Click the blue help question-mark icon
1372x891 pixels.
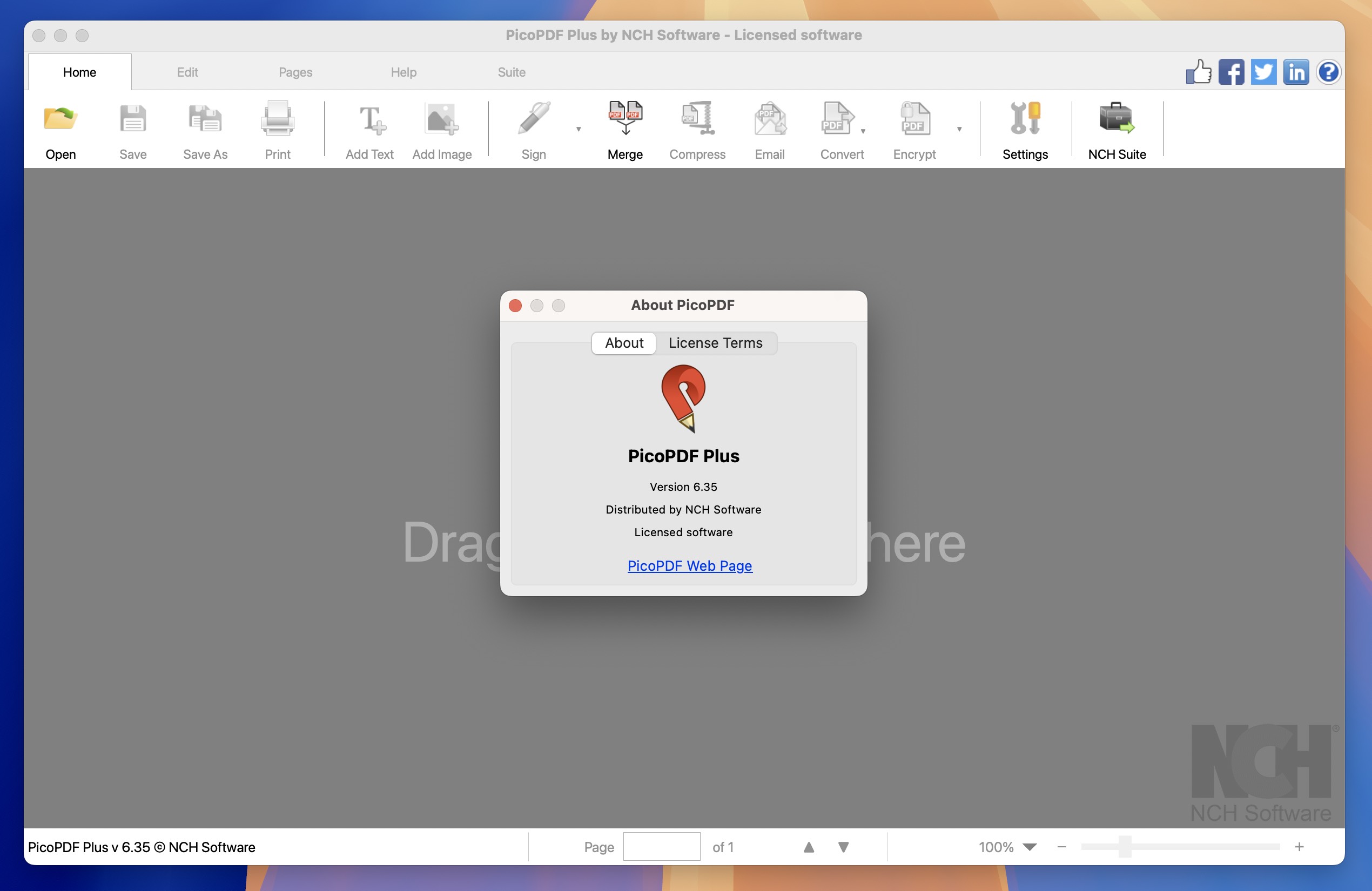click(1328, 72)
